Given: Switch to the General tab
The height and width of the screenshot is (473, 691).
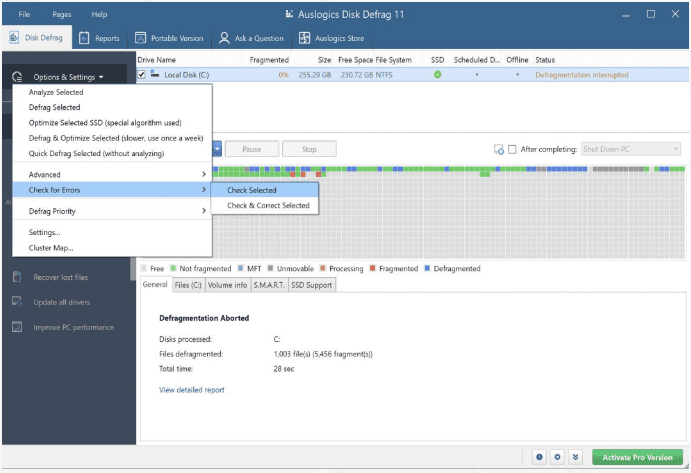Looking at the screenshot, I should coord(155,284).
